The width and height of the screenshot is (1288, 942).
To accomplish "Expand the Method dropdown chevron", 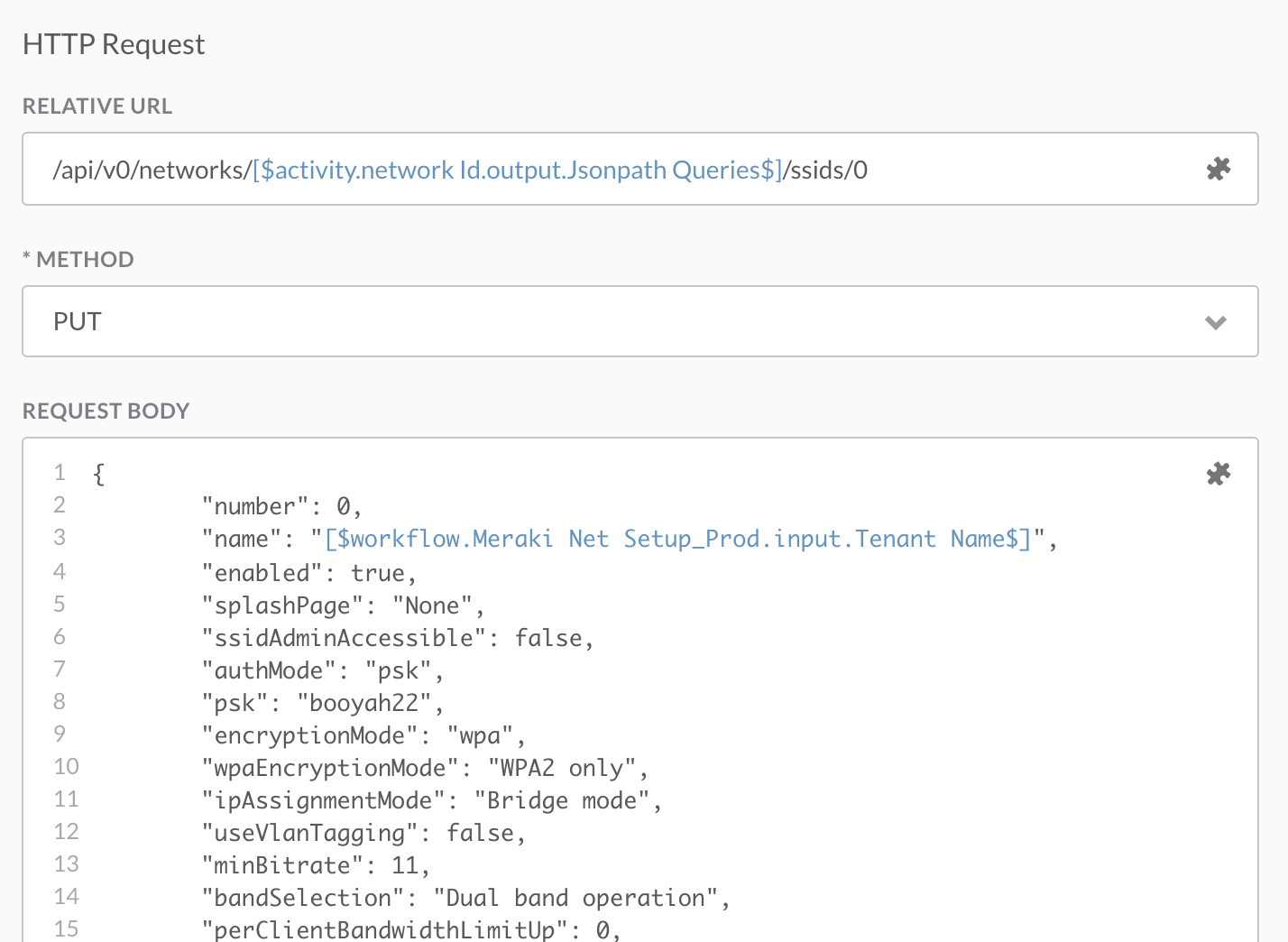I will tap(1215, 322).
